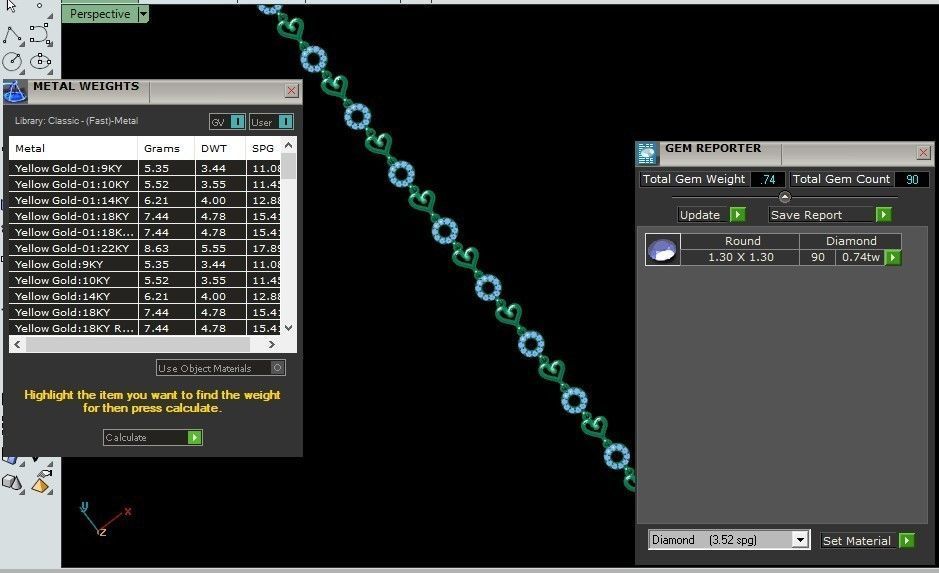
Task: Open the Perspective viewport dropdown arrow
Action: [143, 14]
